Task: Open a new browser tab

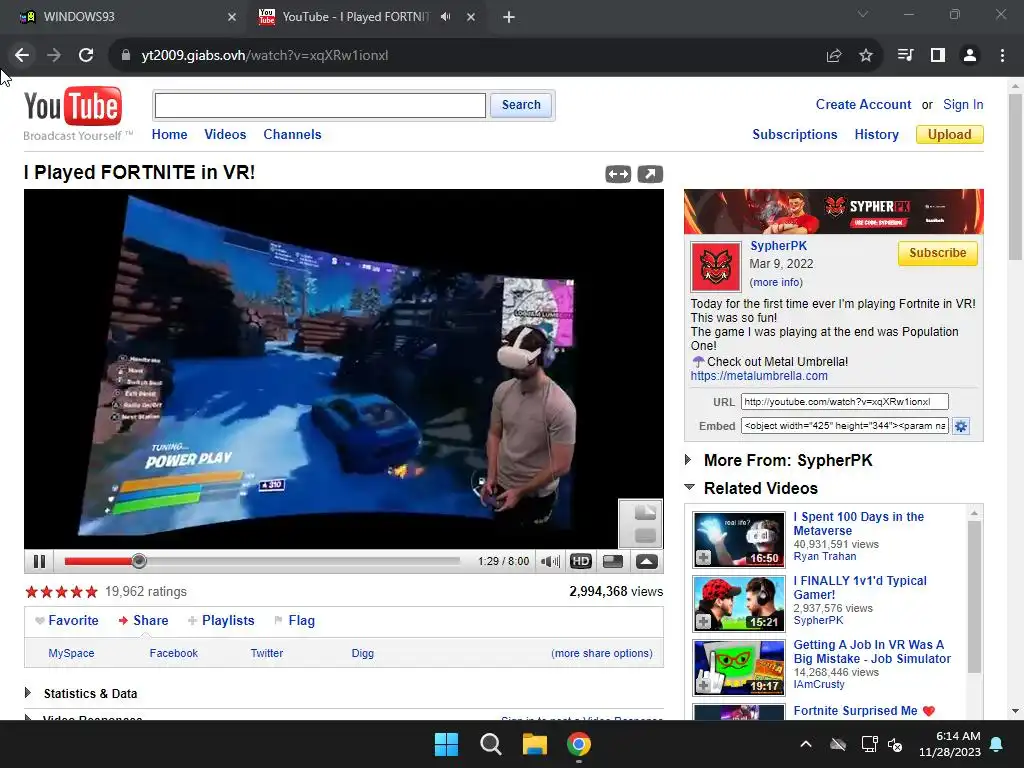Action: coord(509,18)
